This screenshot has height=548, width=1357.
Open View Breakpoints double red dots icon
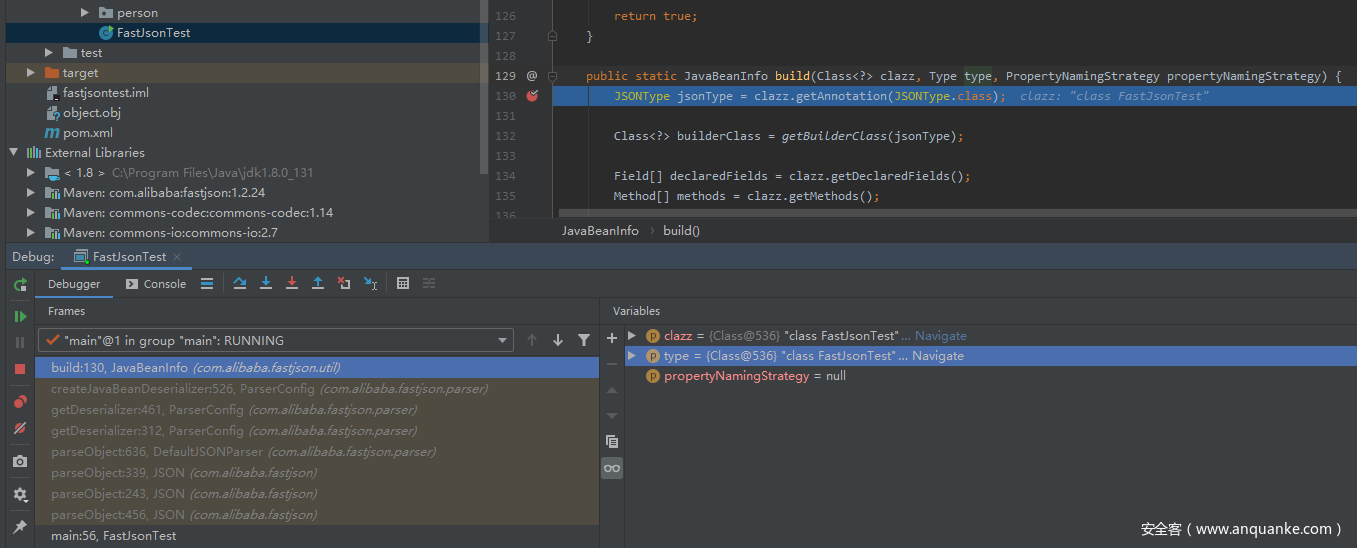point(20,402)
